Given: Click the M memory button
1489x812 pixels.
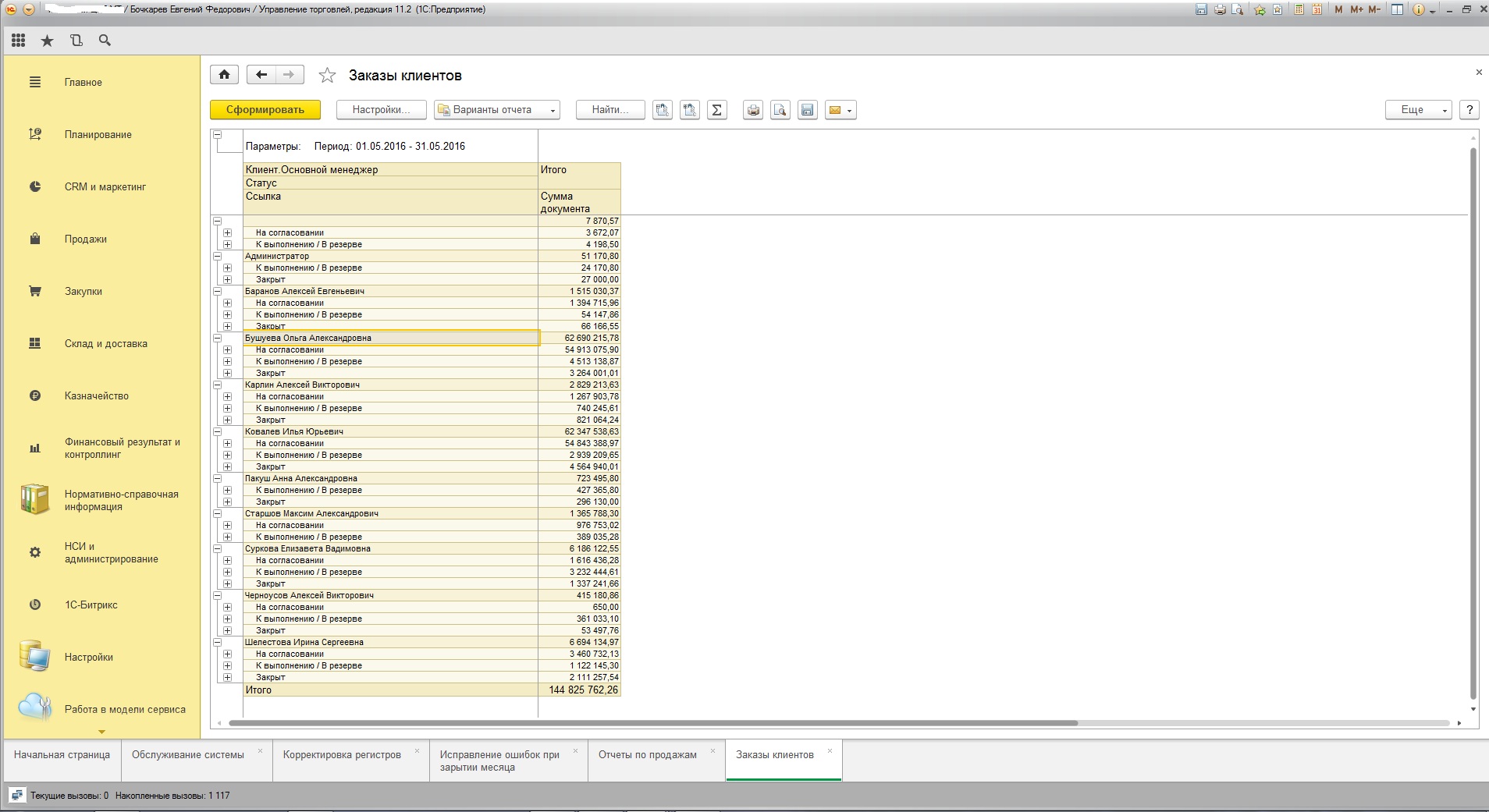Looking at the screenshot, I should pyautogui.click(x=1339, y=9).
